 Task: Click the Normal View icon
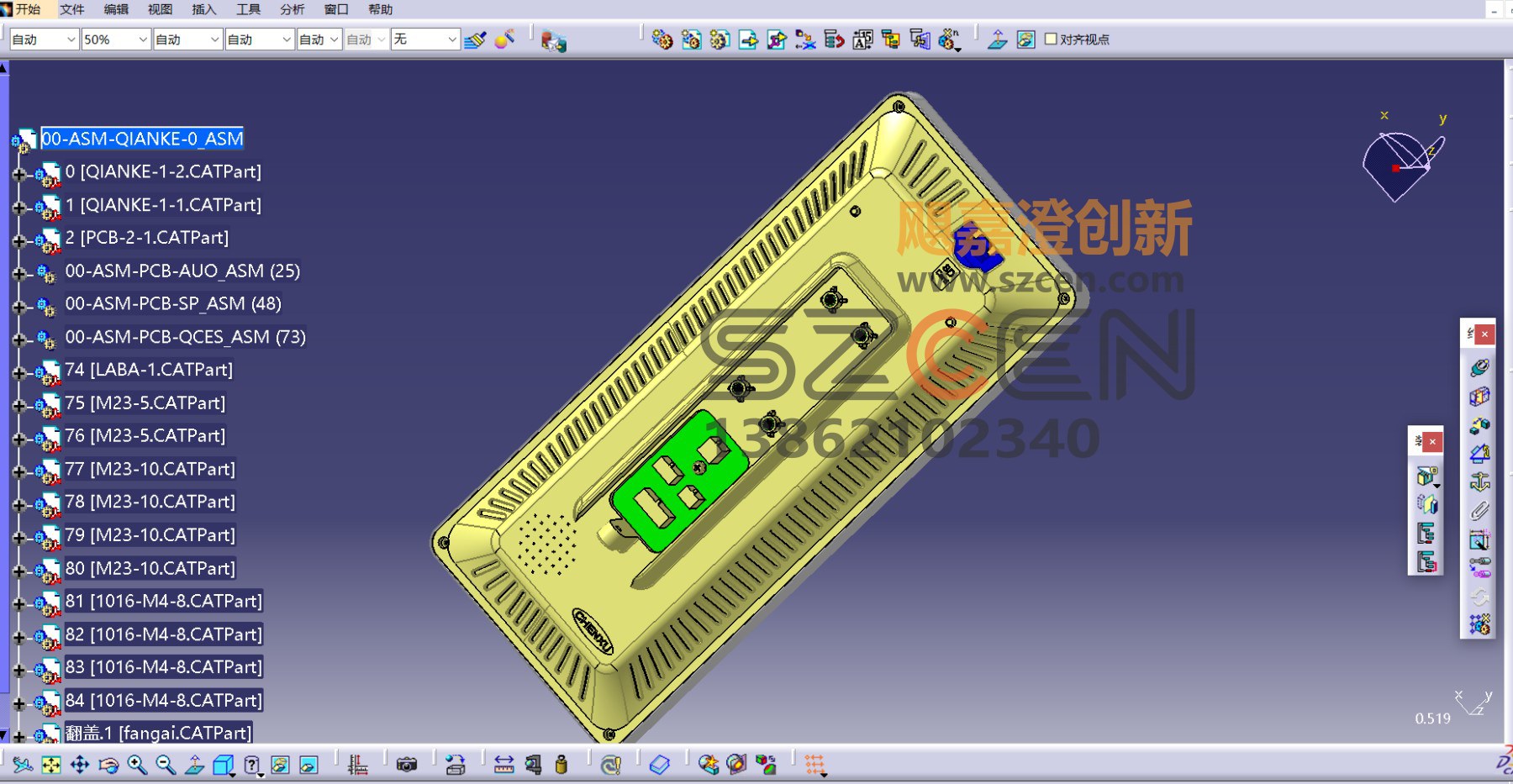pos(194,764)
